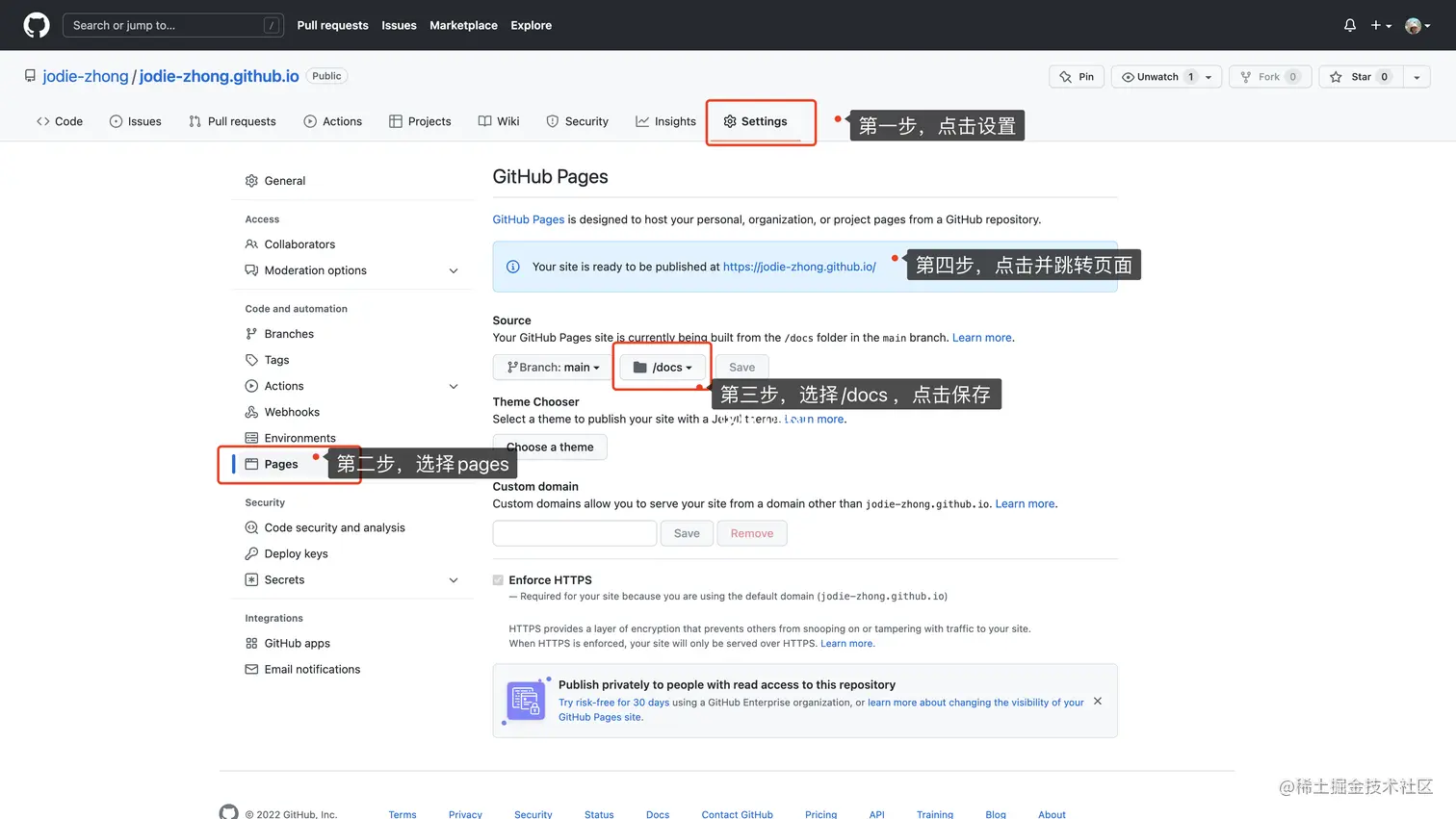Open Learn more link in Source section
This screenshot has height=819, width=1456.
[x=982, y=338]
